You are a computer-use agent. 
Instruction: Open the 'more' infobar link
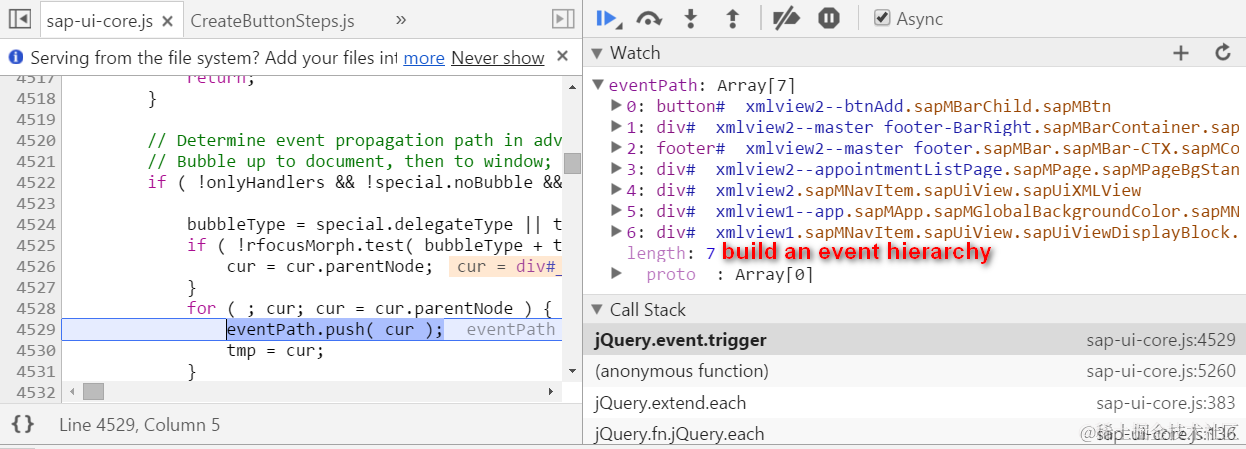(x=424, y=58)
